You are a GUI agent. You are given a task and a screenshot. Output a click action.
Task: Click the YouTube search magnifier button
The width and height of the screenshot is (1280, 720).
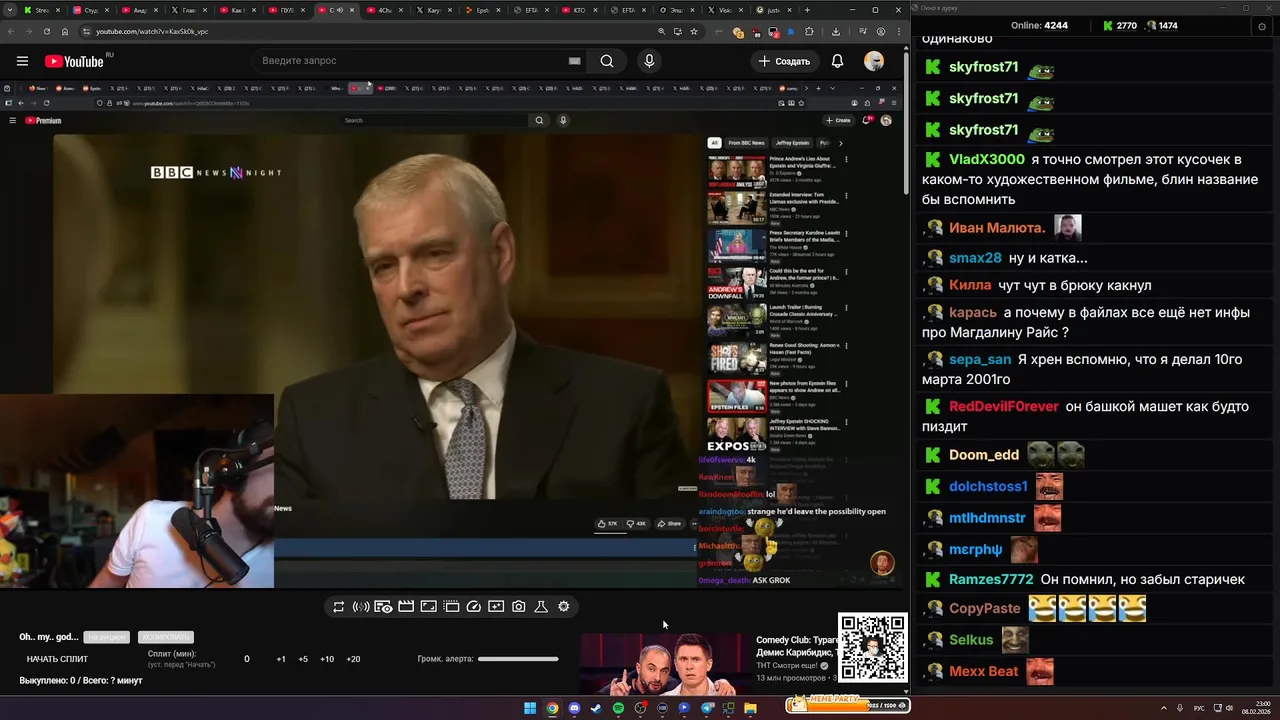point(607,61)
